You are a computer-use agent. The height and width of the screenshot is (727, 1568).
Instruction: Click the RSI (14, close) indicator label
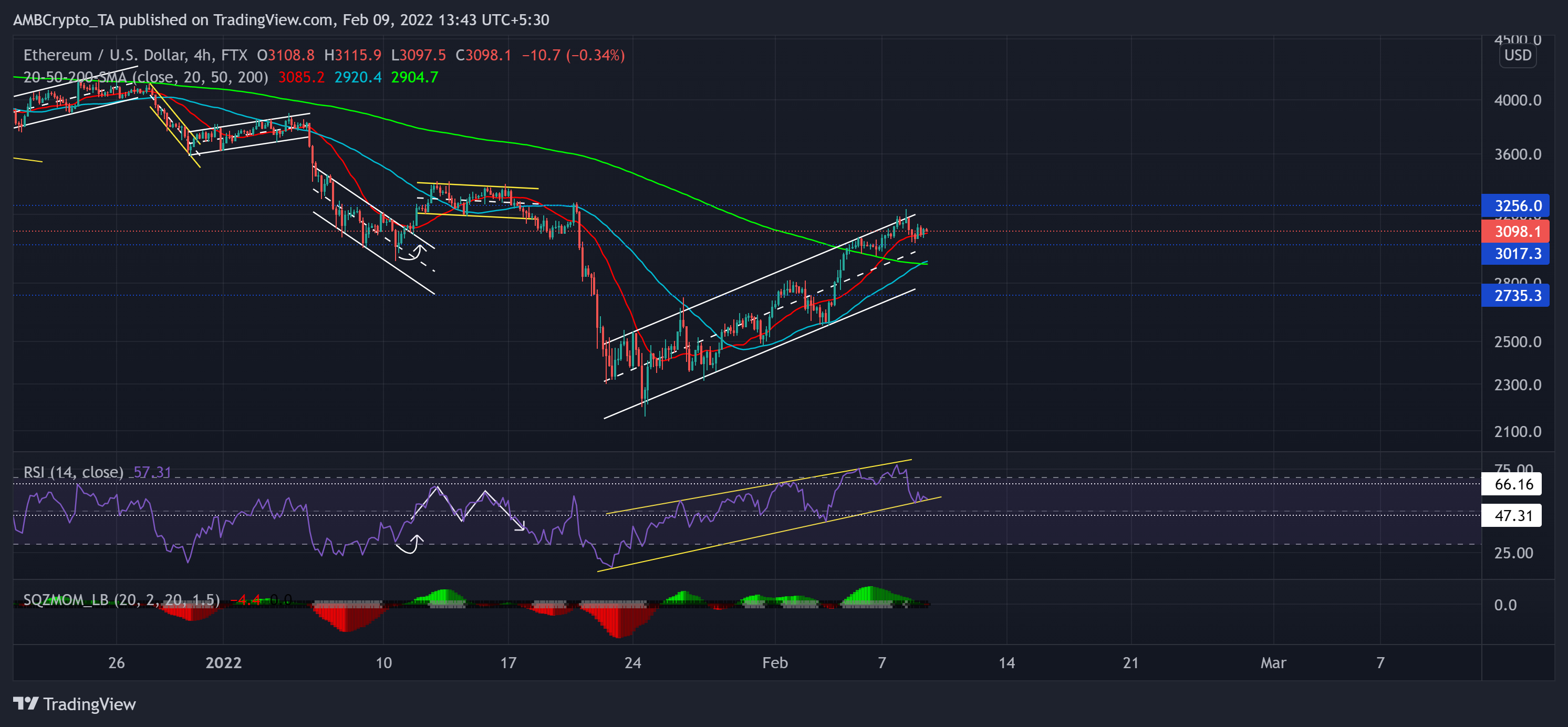click(x=74, y=472)
